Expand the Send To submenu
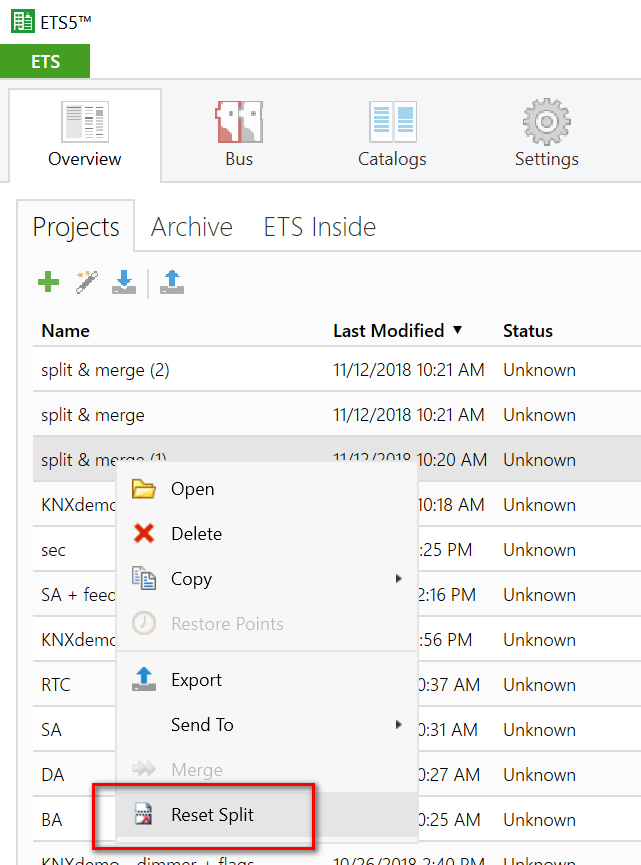The image size is (641, 865). click(267, 724)
